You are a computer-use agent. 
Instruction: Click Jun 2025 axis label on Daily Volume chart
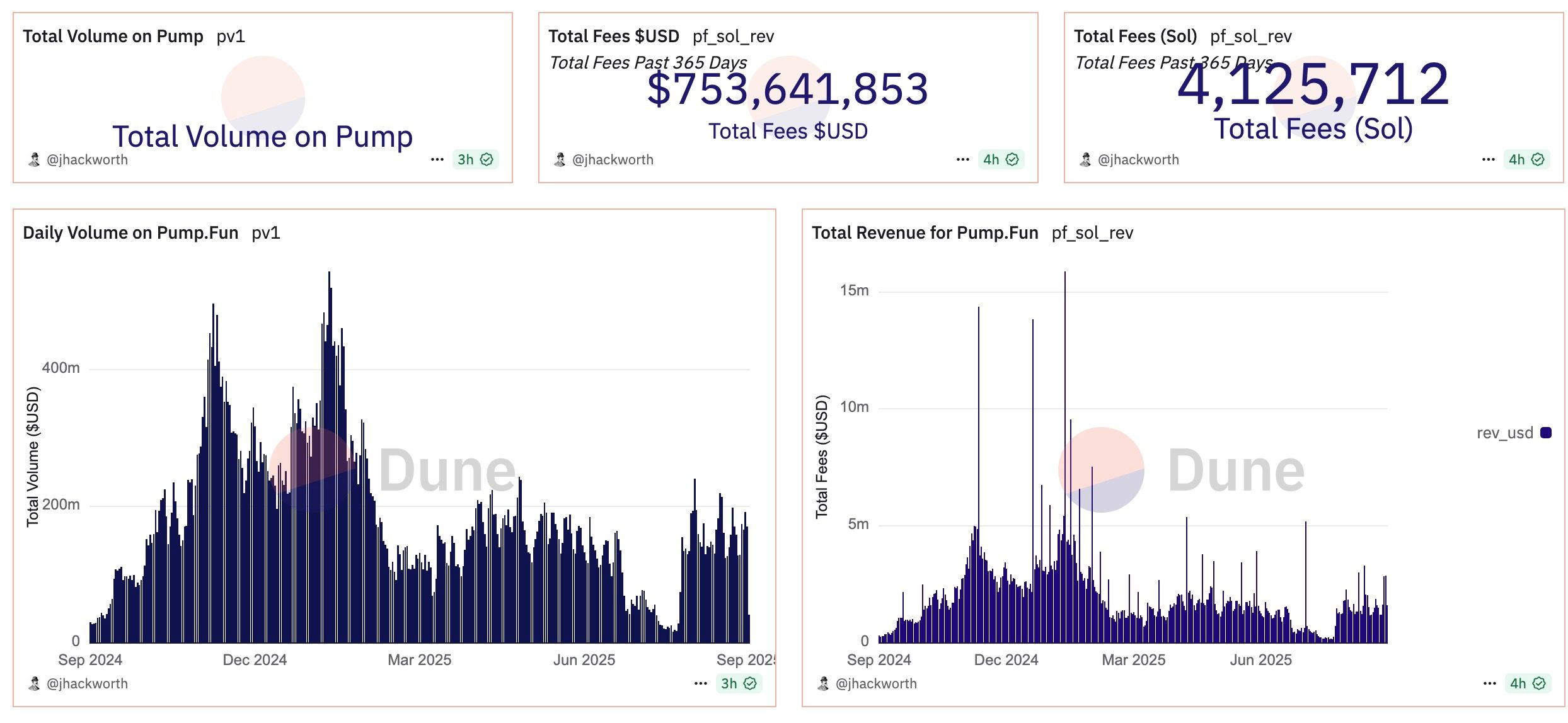pos(584,660)
